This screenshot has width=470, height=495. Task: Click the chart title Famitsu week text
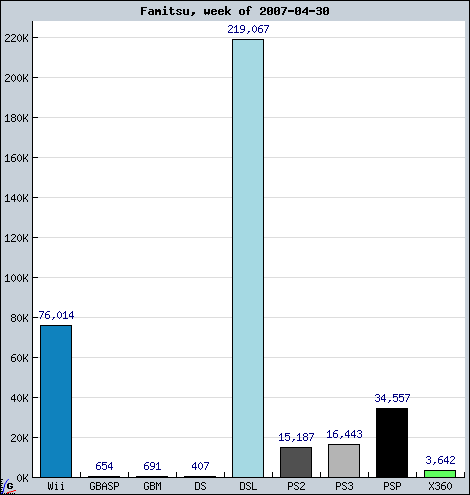click(x=235, y=11)
